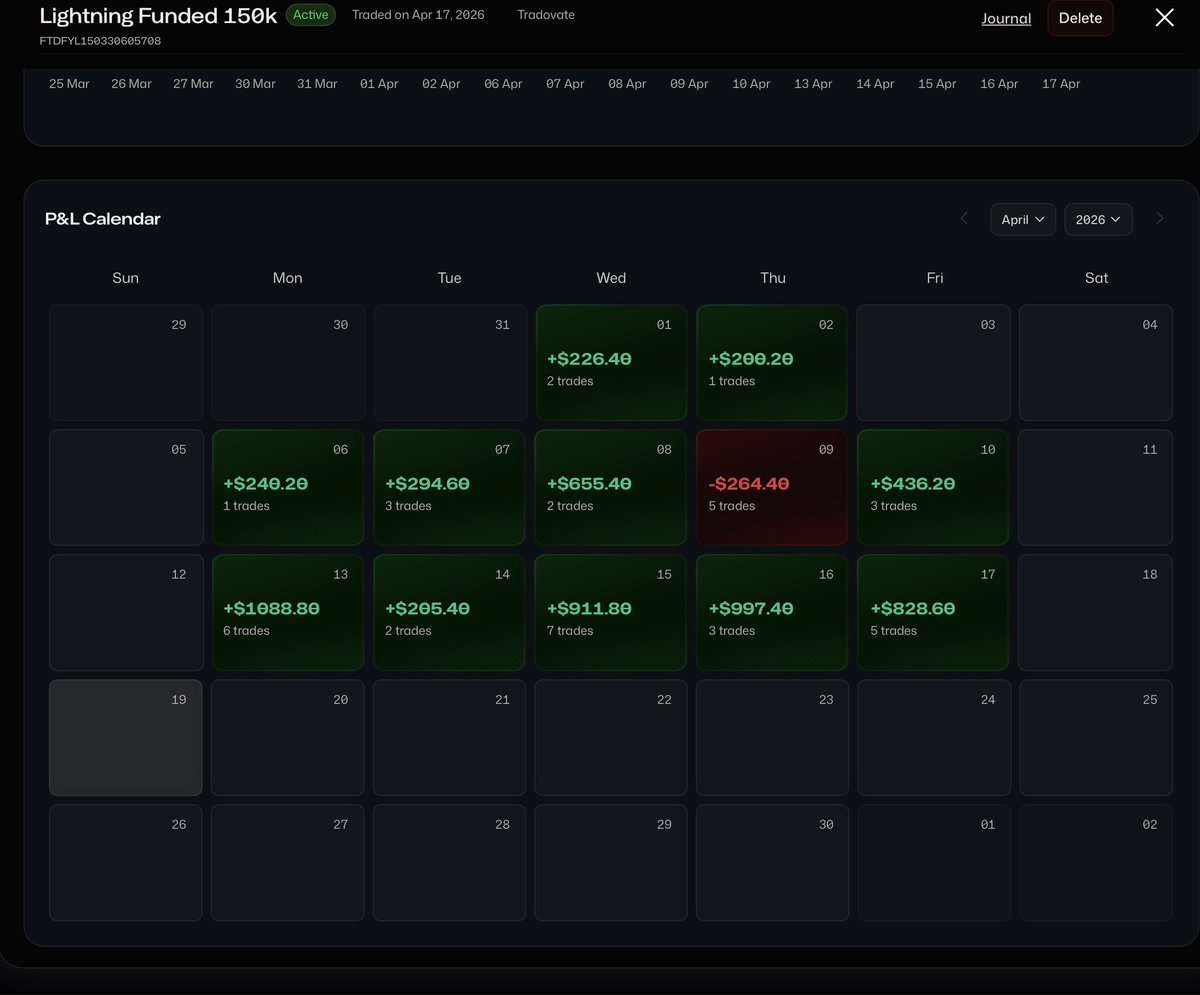Click the '10 Apr' chart axis label

pos(751,84)
